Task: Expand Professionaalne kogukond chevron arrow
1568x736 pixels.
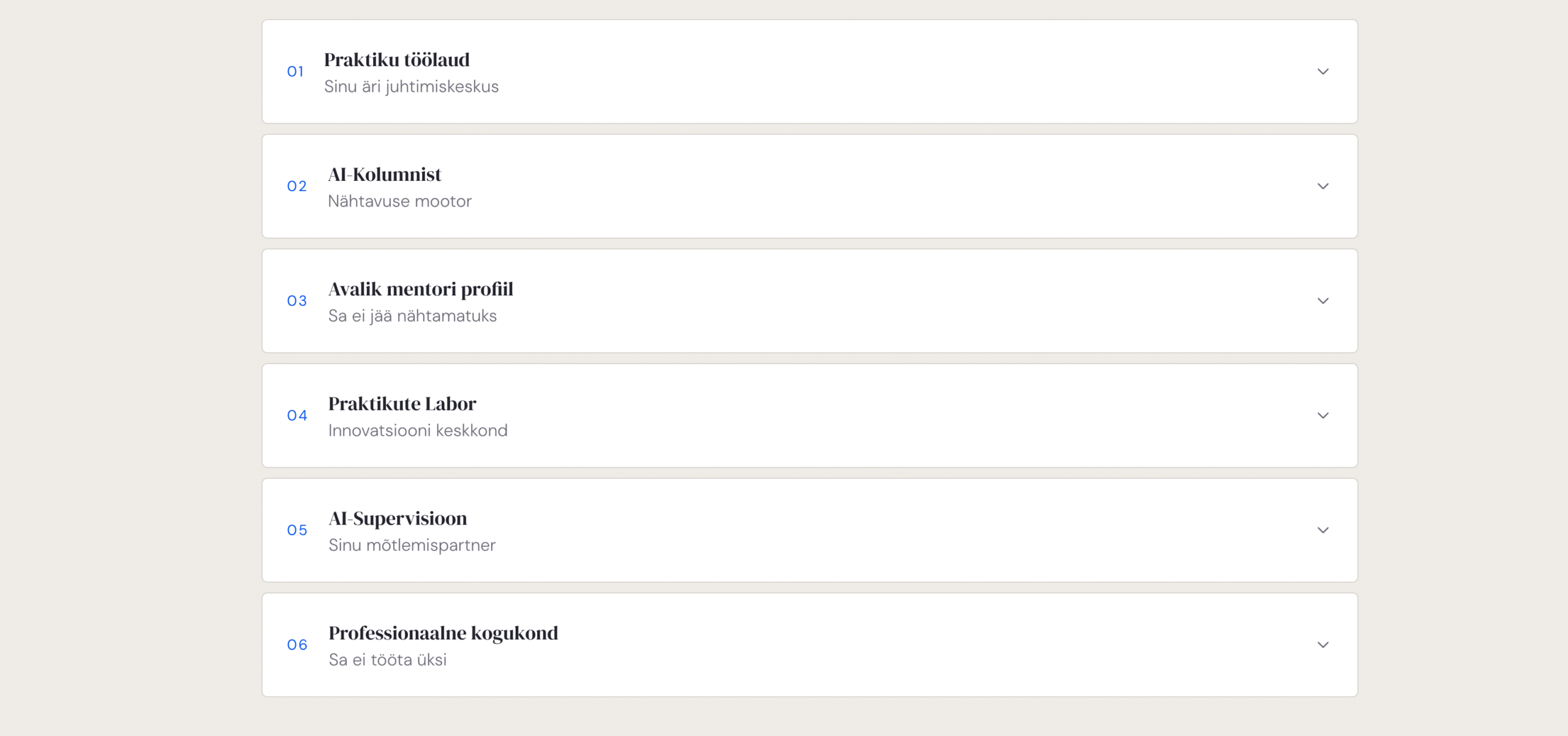Action: [1322, 645]
